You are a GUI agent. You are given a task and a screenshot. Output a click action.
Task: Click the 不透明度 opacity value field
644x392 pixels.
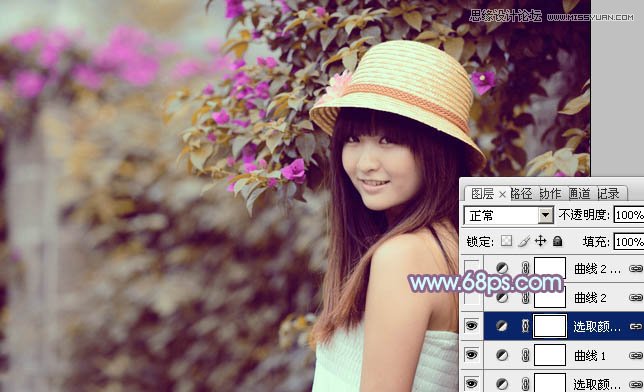click(x=629, y=215)
